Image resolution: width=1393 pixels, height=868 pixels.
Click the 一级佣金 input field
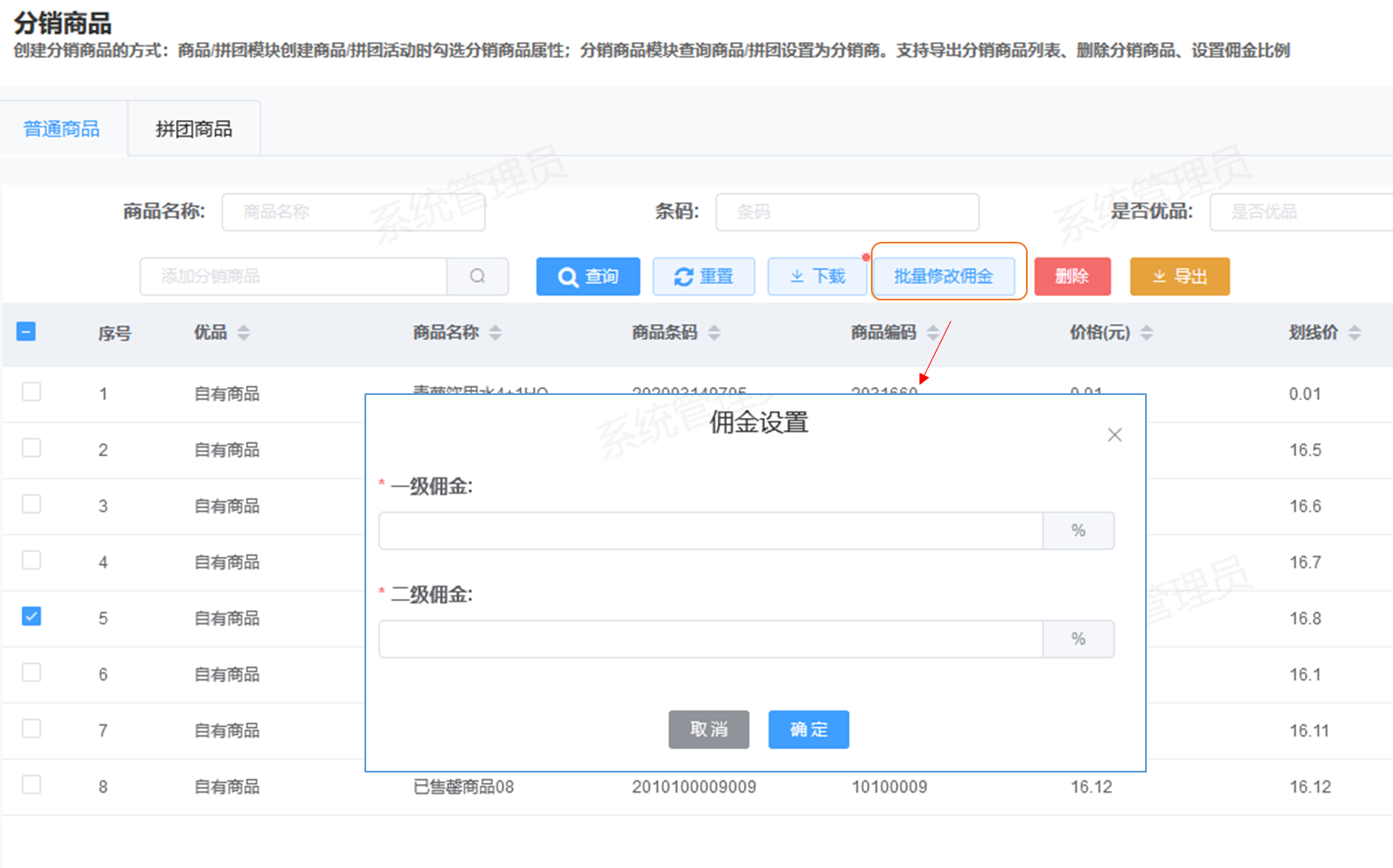pos(711,531)
